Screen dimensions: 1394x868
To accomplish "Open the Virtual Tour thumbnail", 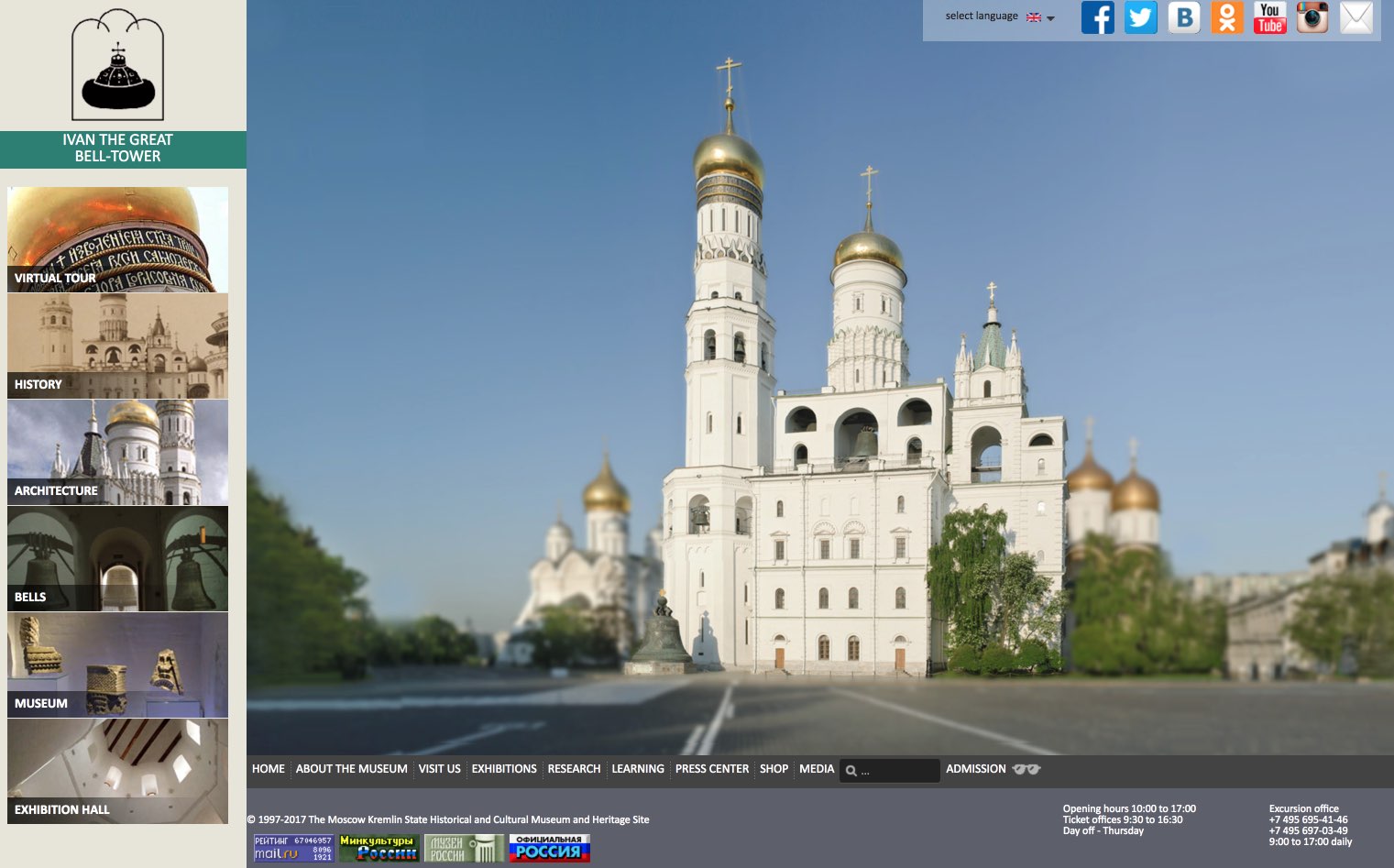I will tap(117, 240).
